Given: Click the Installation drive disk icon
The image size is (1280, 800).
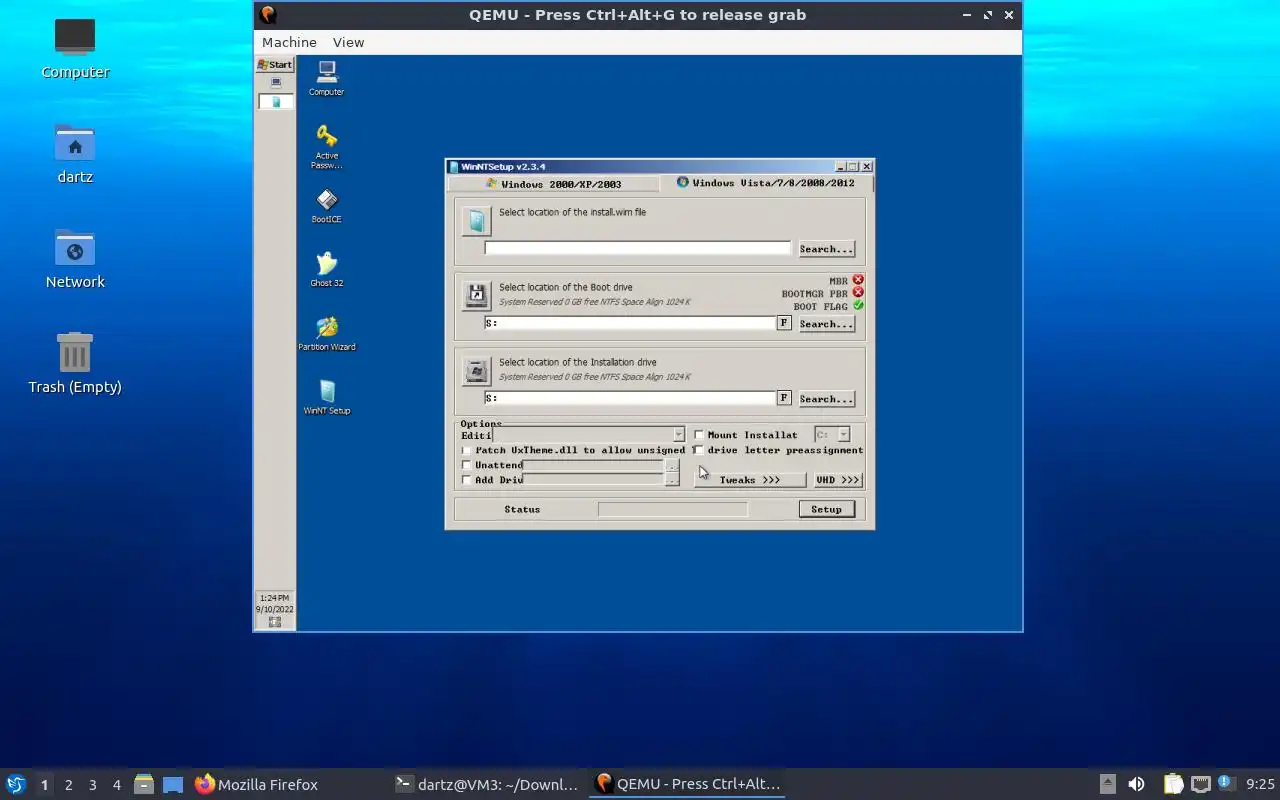Looking at the screenshot, I should click(477, 371).
